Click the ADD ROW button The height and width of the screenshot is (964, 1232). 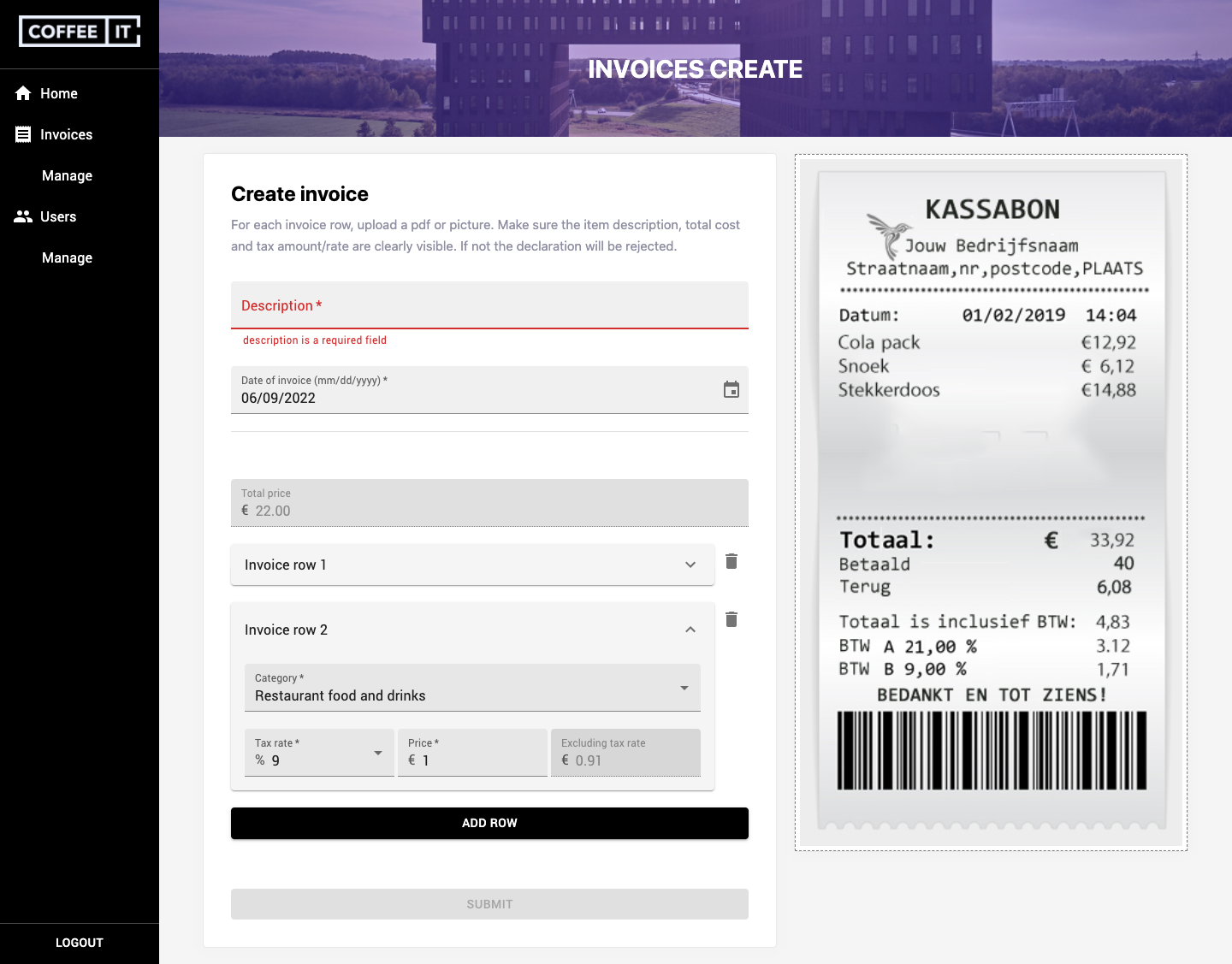(x=489, y=823)
